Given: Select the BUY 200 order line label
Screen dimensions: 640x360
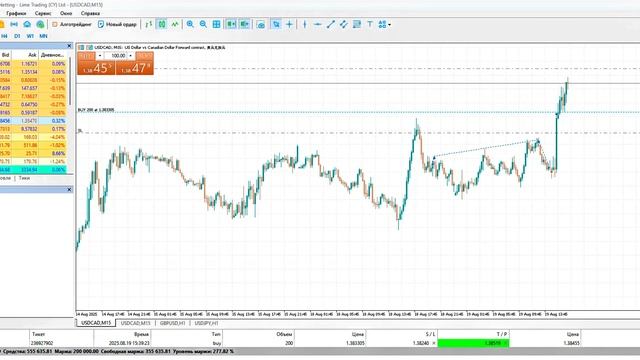Looking at the screenshot, I should [x=96, y=110].
